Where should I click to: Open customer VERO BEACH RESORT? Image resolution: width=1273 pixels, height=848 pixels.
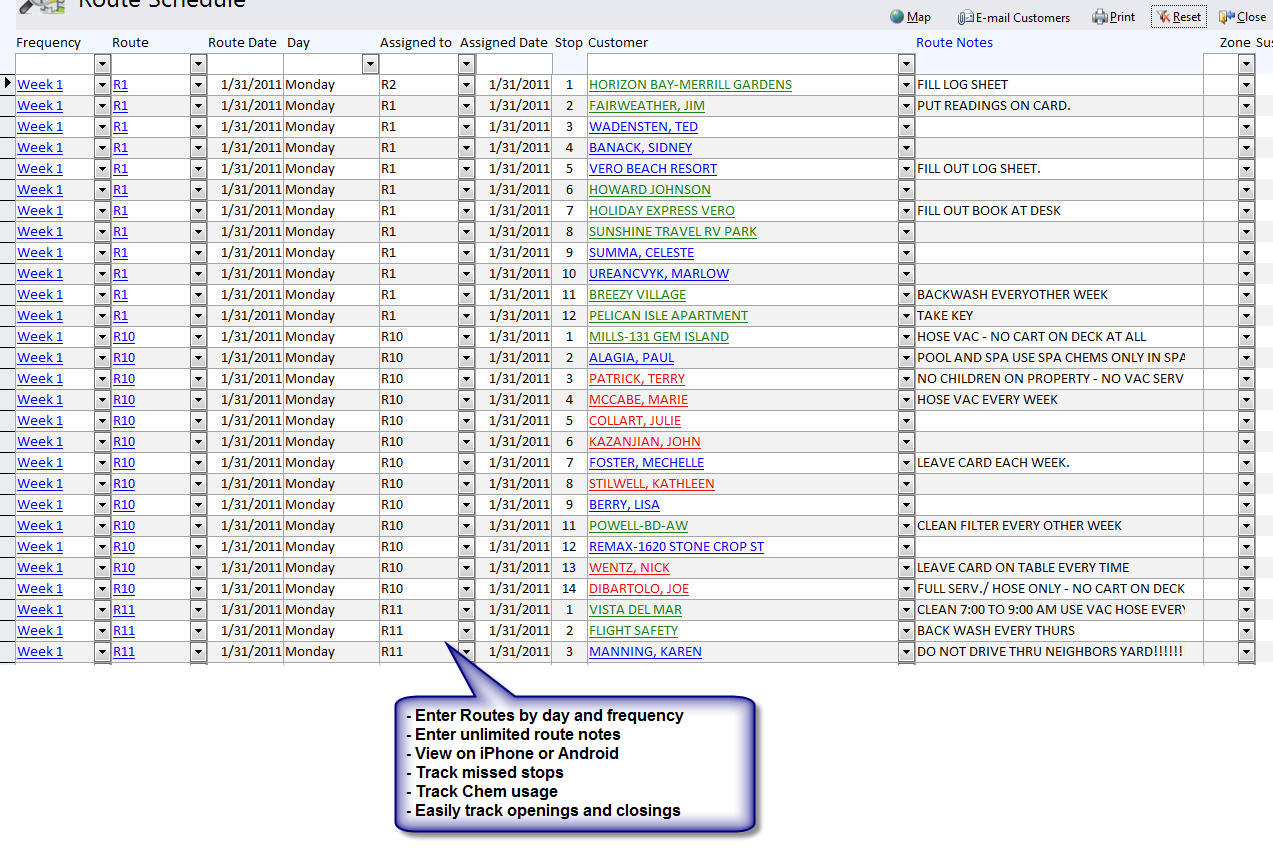click(653, 169)
